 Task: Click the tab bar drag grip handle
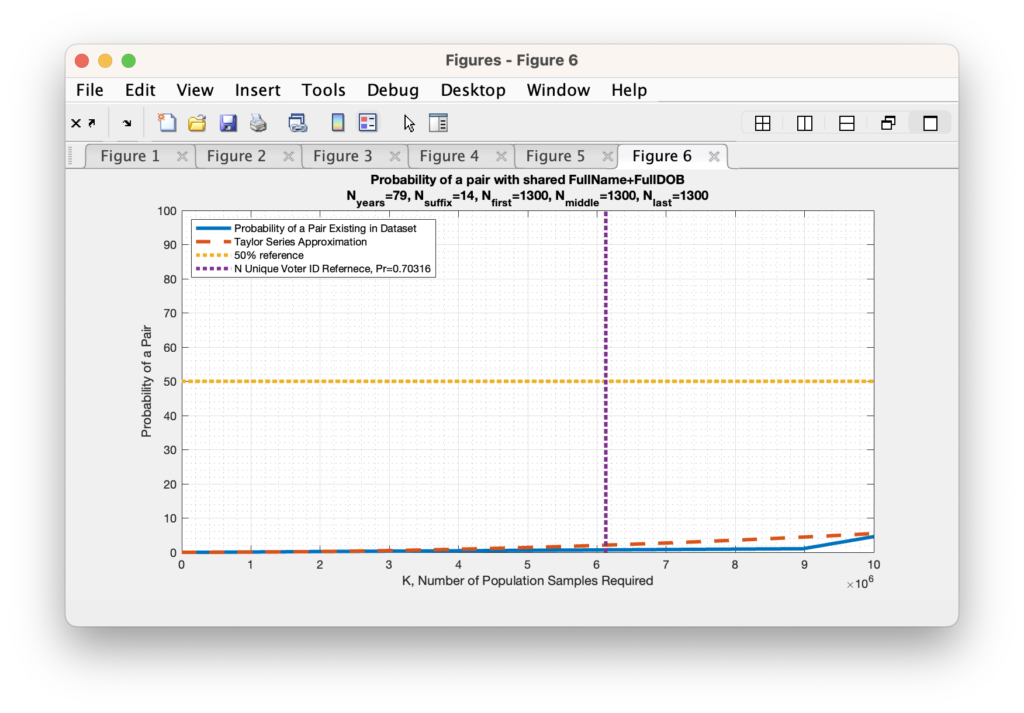(70, 156)
